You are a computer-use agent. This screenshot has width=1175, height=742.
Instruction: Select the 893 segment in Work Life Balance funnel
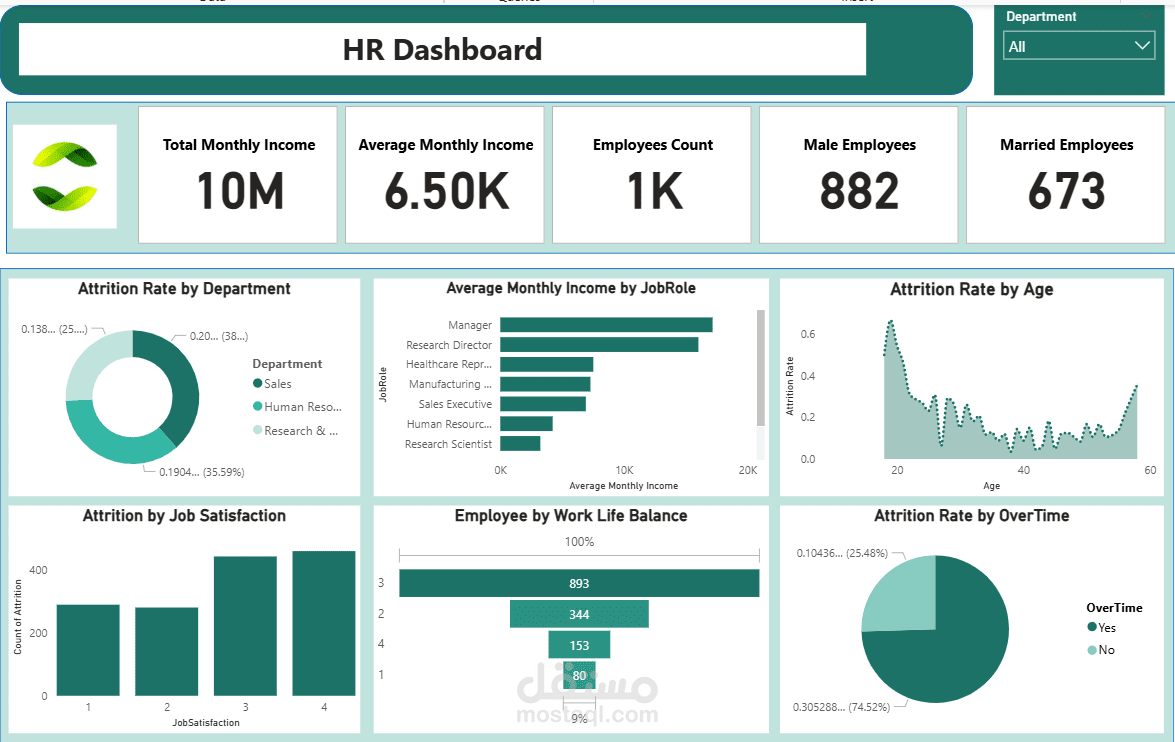(x=578, y=582)
